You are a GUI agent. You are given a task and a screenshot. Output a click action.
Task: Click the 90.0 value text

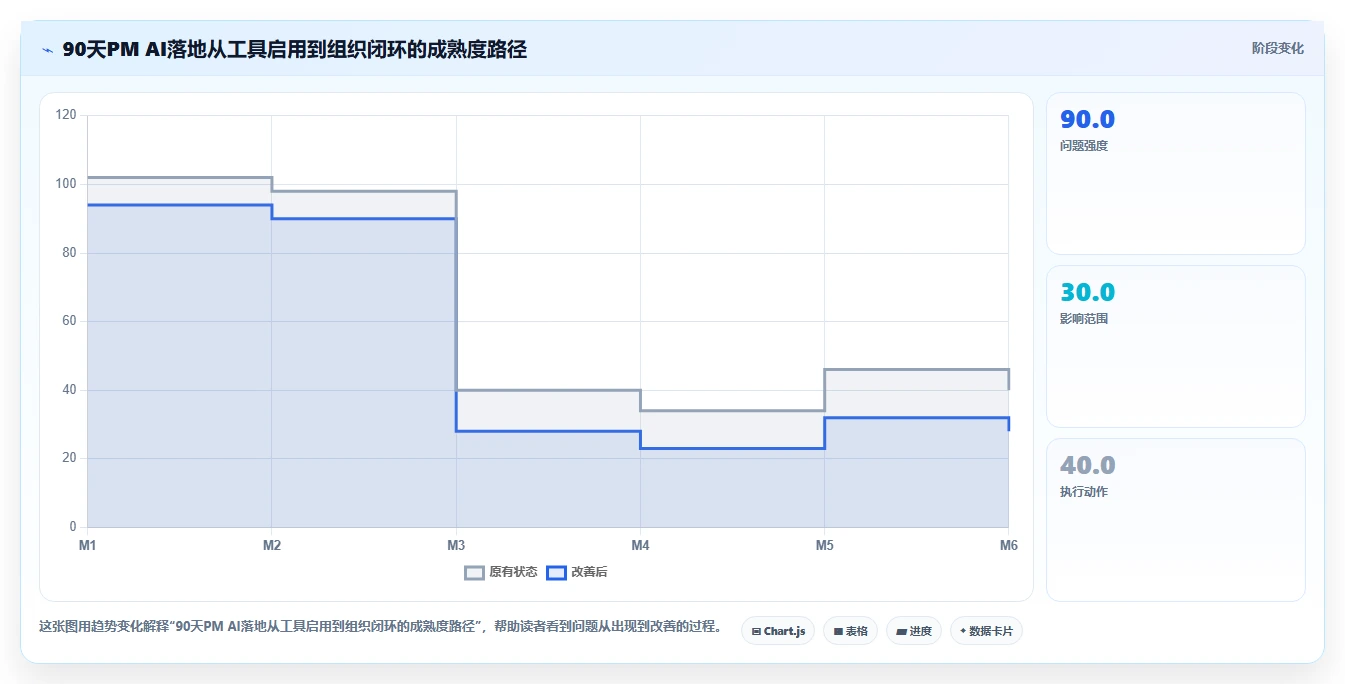pyautogui.click(x=1087, y=119)
